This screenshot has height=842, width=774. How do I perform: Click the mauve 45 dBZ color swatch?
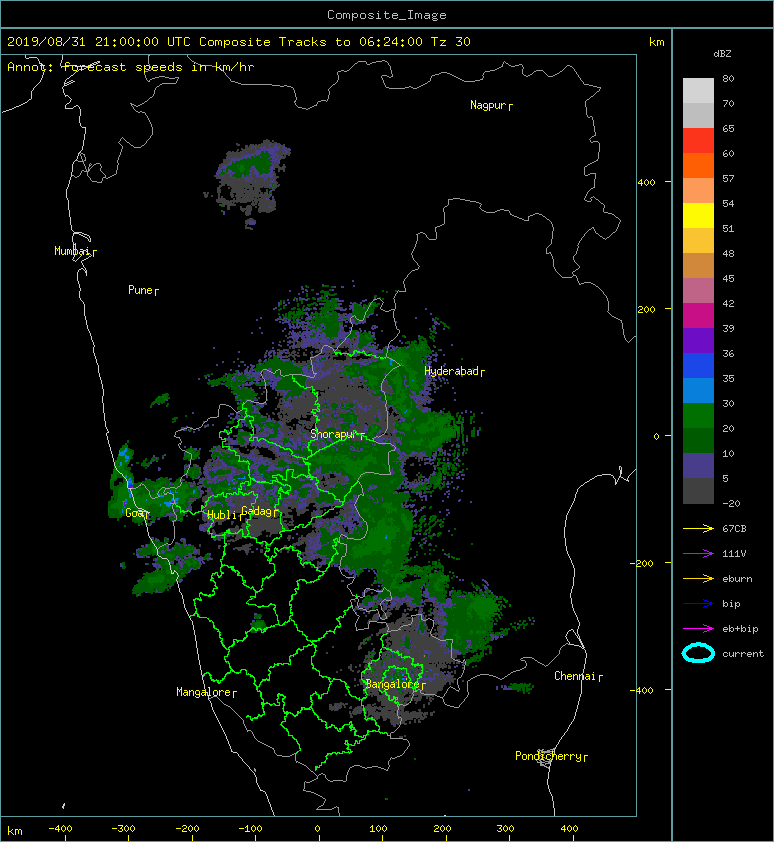point(698,291)
